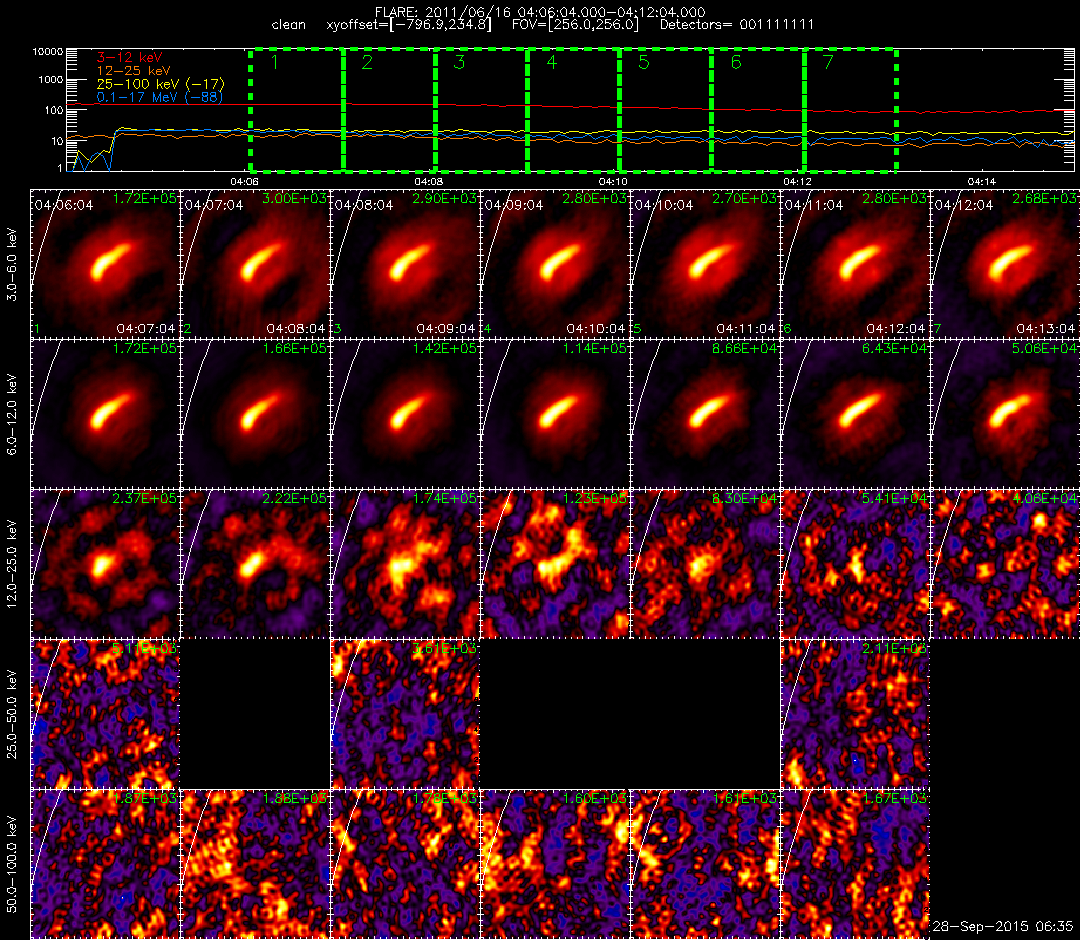Click the '04:06' time axis tick label

tap(245, 182)
